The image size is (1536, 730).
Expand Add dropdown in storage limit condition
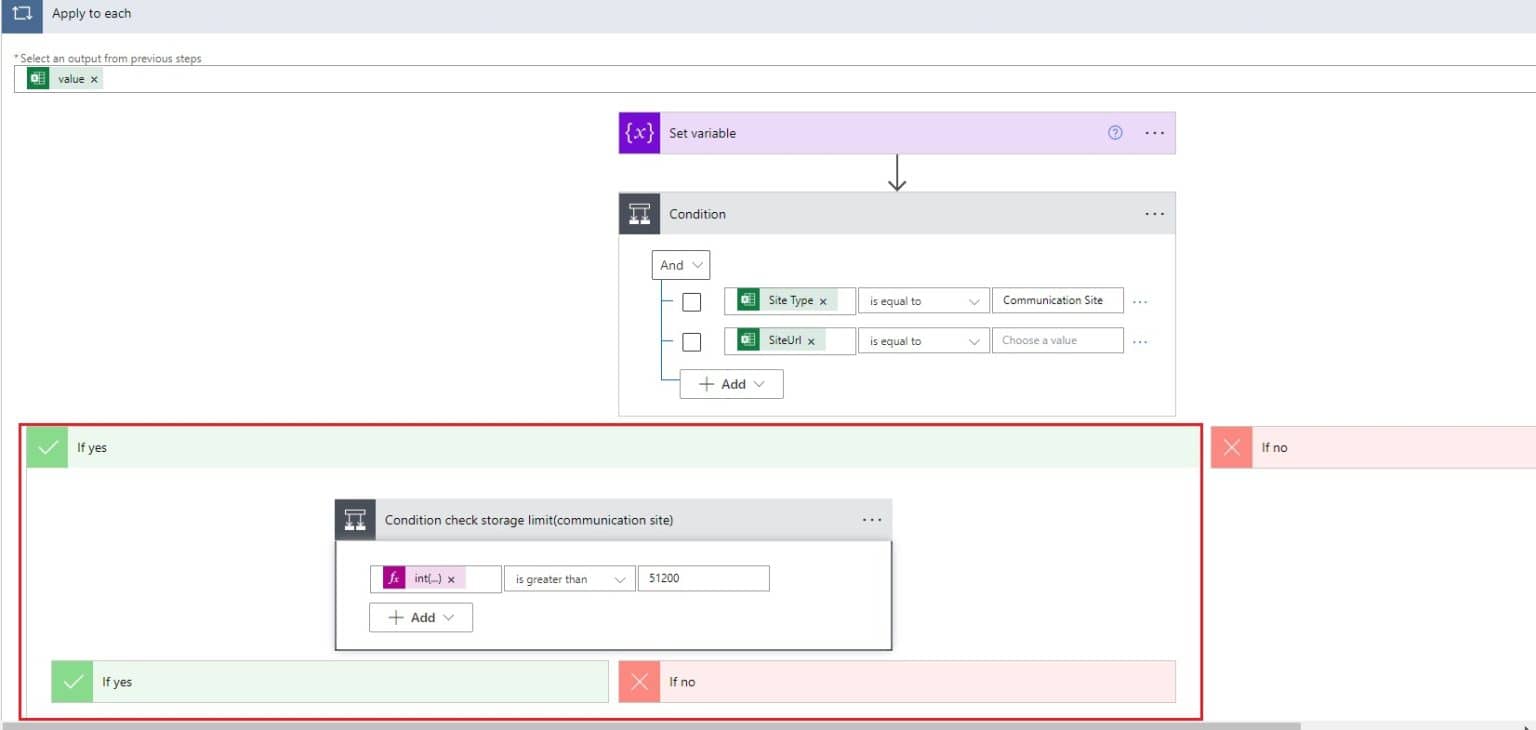(421, 618)
